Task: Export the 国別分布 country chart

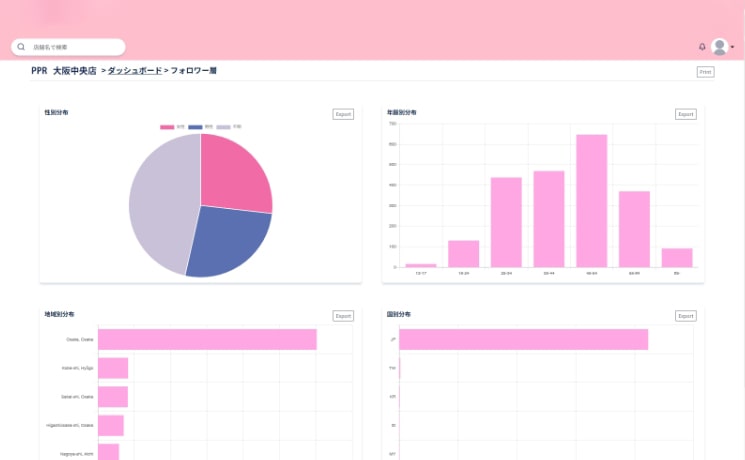Action: tap(685, 316)
